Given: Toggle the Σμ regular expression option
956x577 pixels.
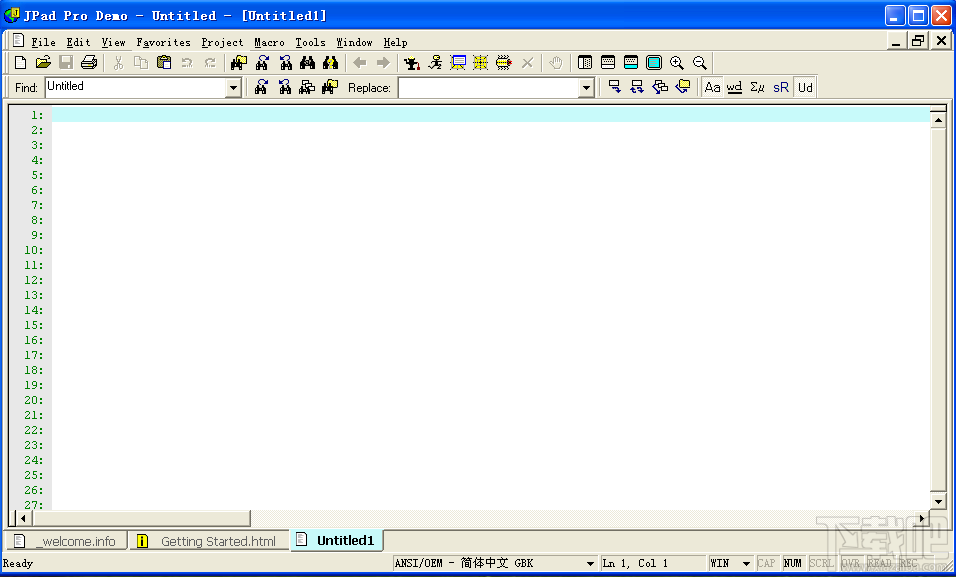Looking at the screenshot, I should point(758,87).
